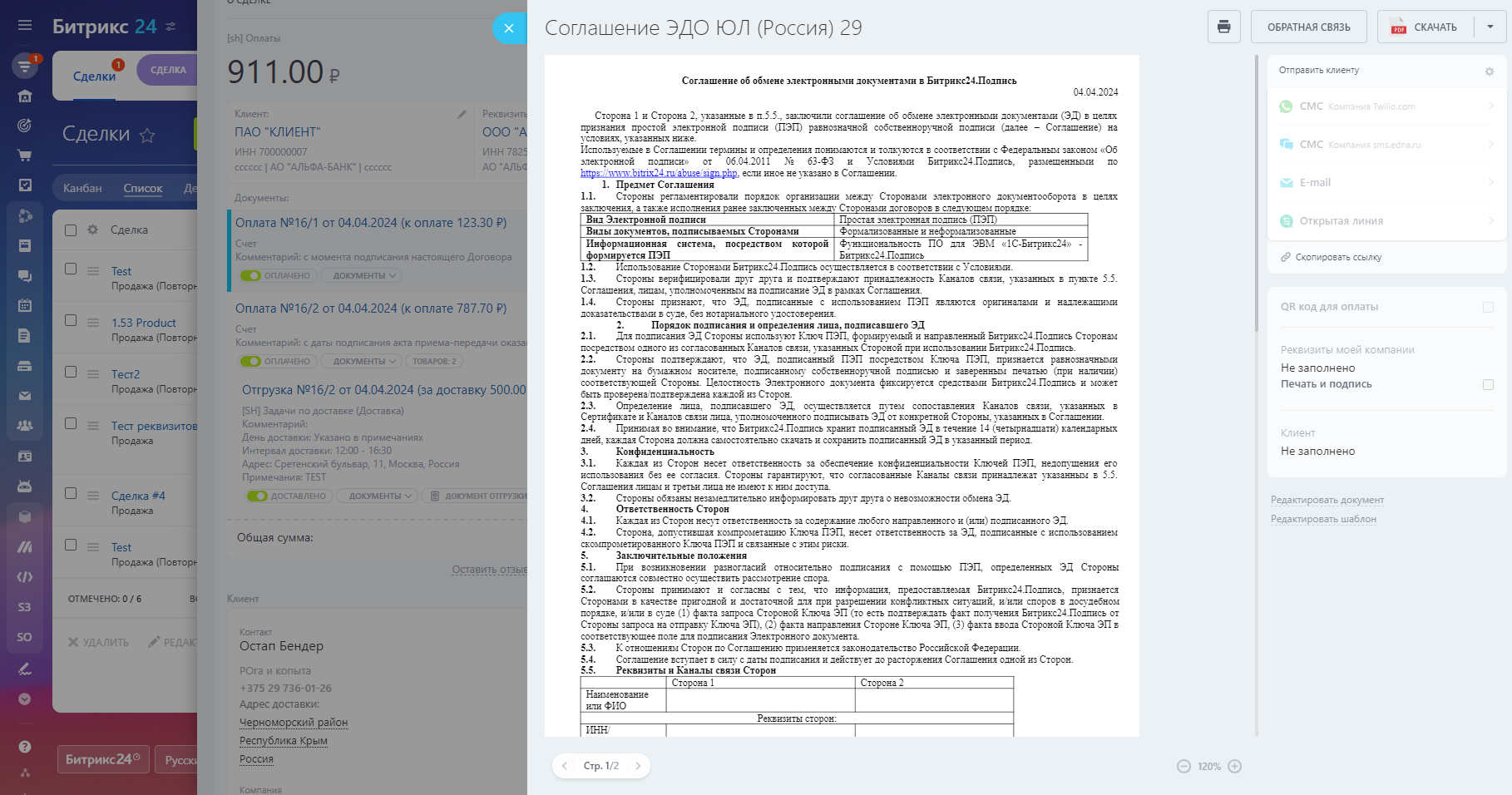Open send-to-client settings gear

coord(1489,72)
